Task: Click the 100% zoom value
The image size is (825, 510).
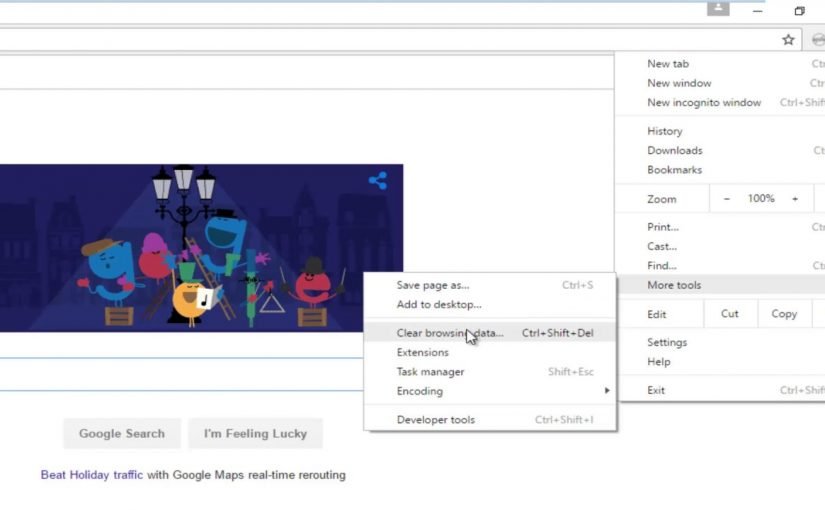Action: click(761, 199)
